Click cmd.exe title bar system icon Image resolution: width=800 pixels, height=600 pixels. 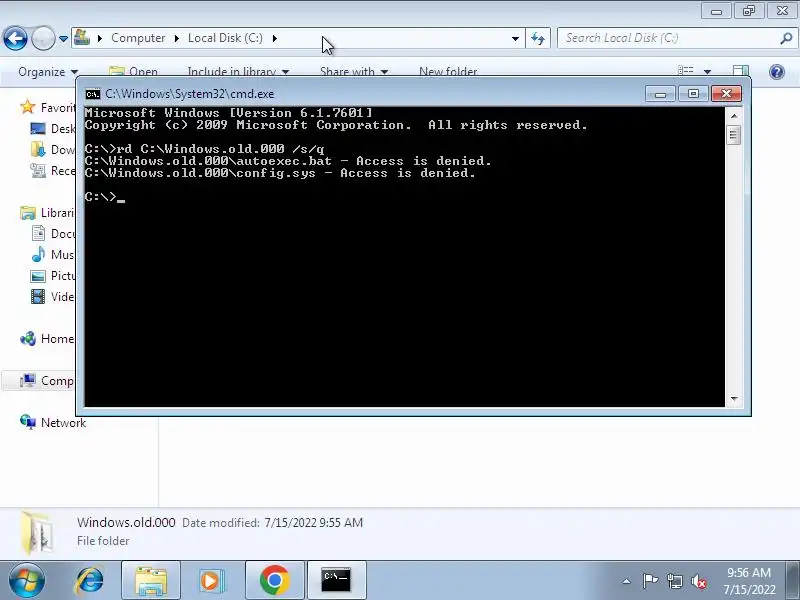tap(93, 94)
